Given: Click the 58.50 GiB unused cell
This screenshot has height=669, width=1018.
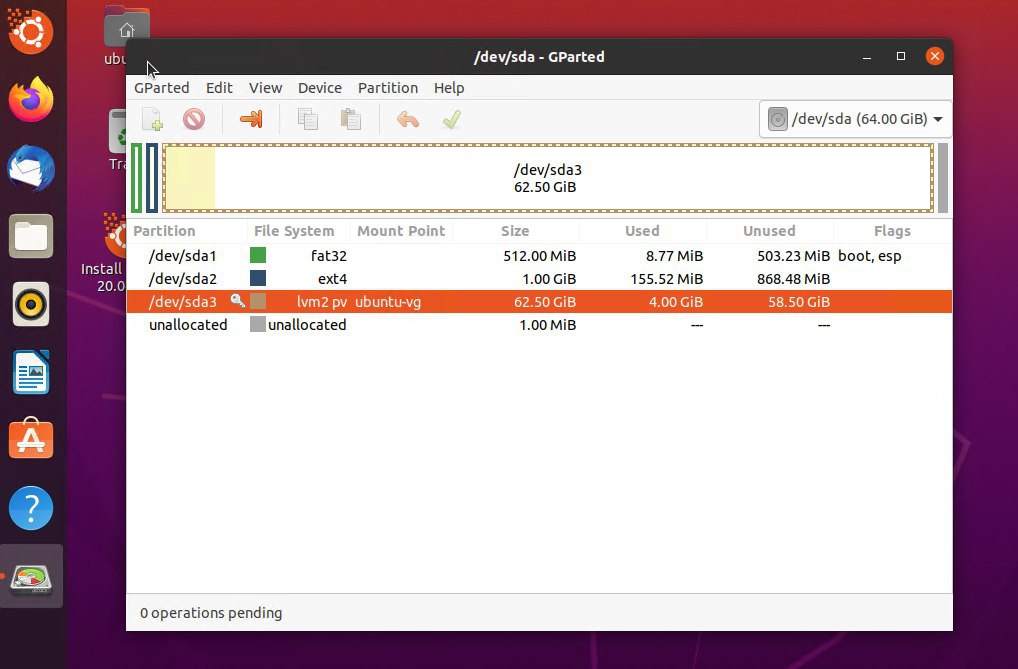Looking at the screenshot, I should click(799, 302).
